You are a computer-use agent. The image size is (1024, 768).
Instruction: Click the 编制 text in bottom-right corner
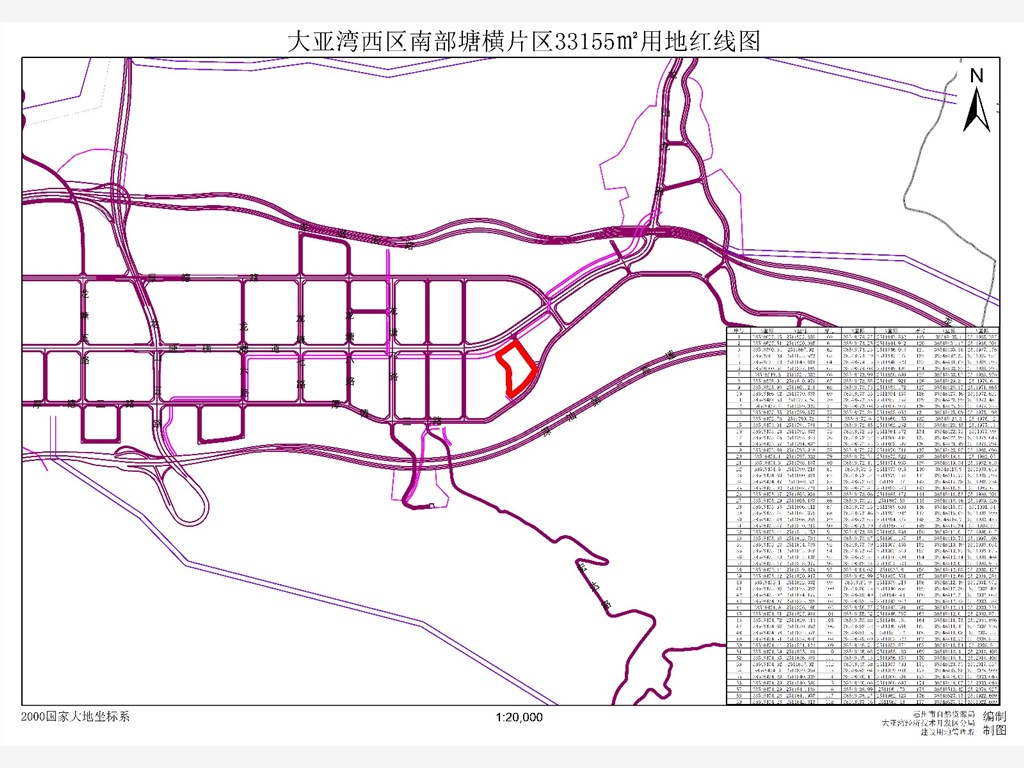pos(995,716)
